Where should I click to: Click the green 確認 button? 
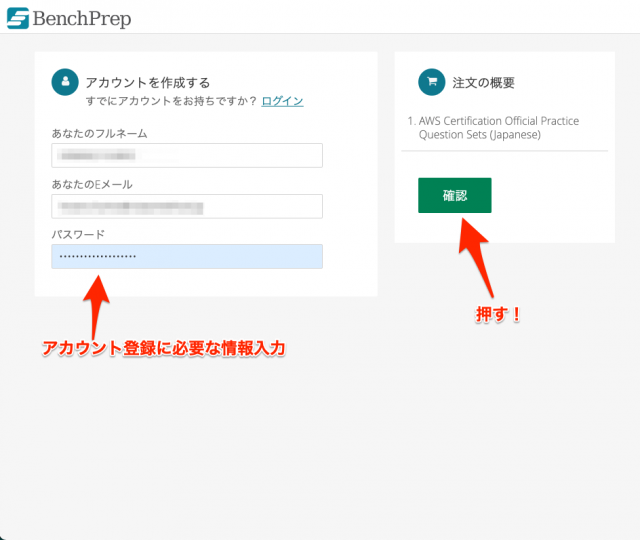pos(455,196)
